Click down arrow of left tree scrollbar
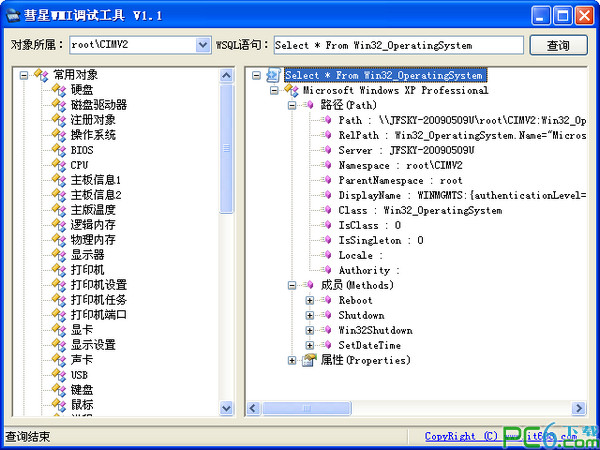 227,408
